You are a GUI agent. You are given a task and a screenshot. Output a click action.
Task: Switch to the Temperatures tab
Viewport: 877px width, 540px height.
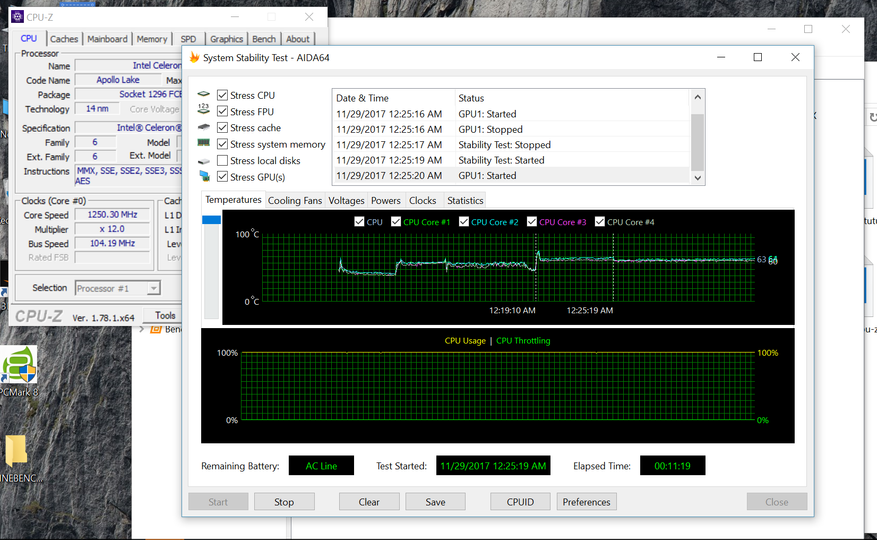(x=233, y=200)
